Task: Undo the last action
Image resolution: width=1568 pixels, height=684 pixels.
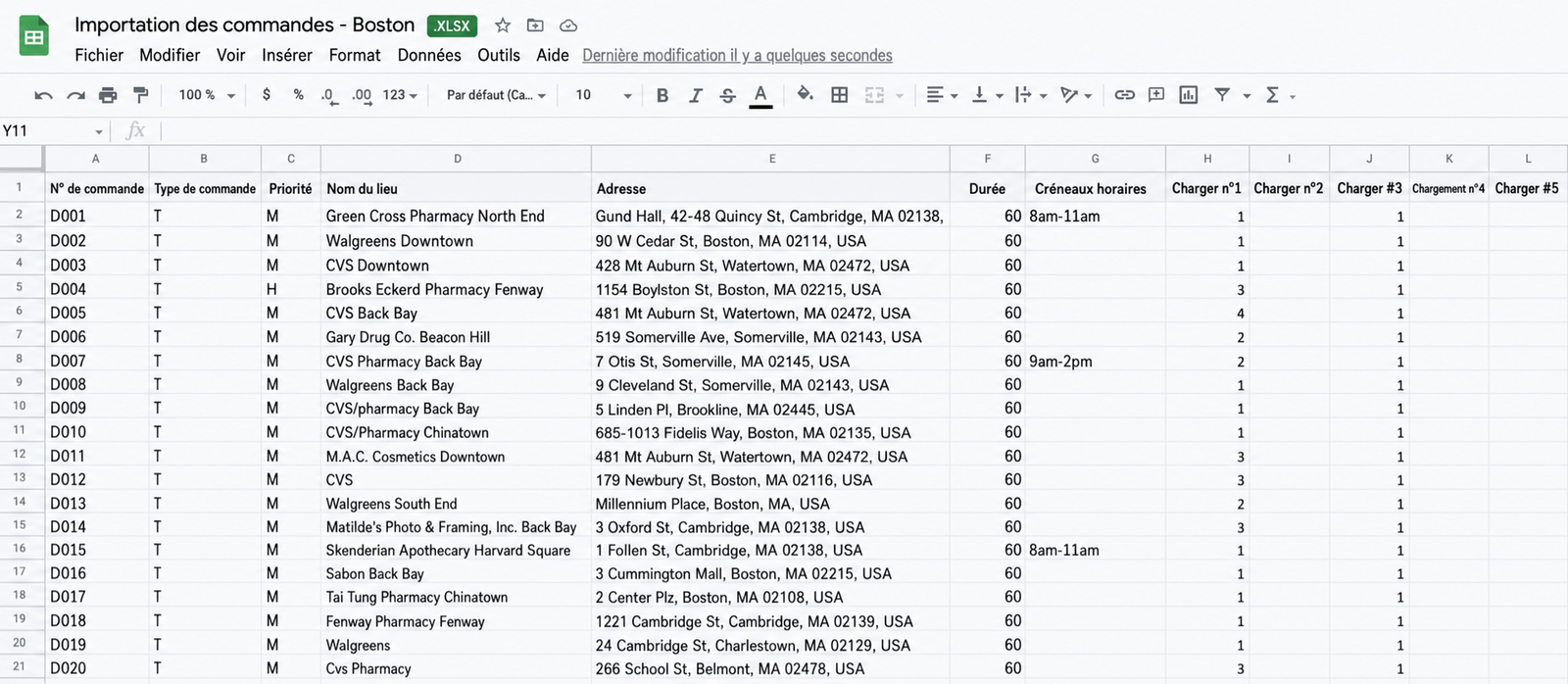Action: point(43,95)
